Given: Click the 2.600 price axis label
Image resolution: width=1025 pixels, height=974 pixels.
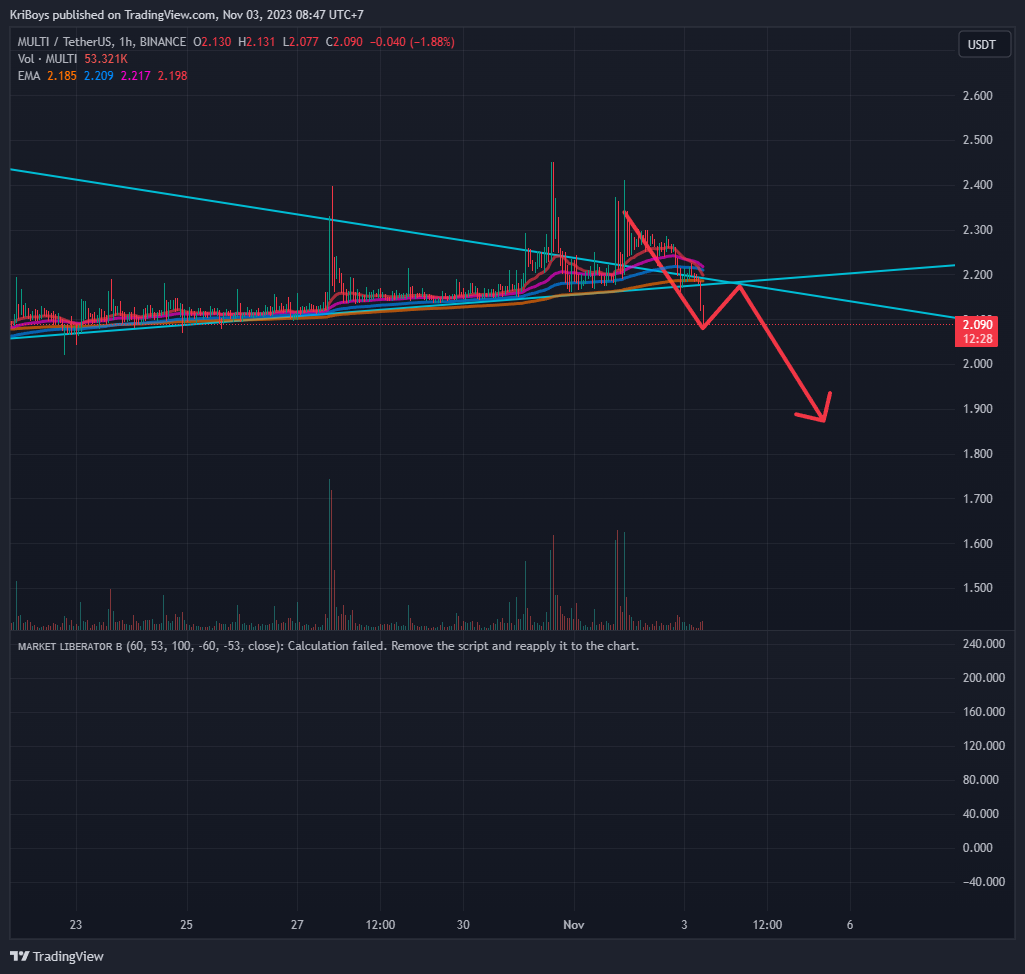Looking at the screenshot, I should point(977,96).
